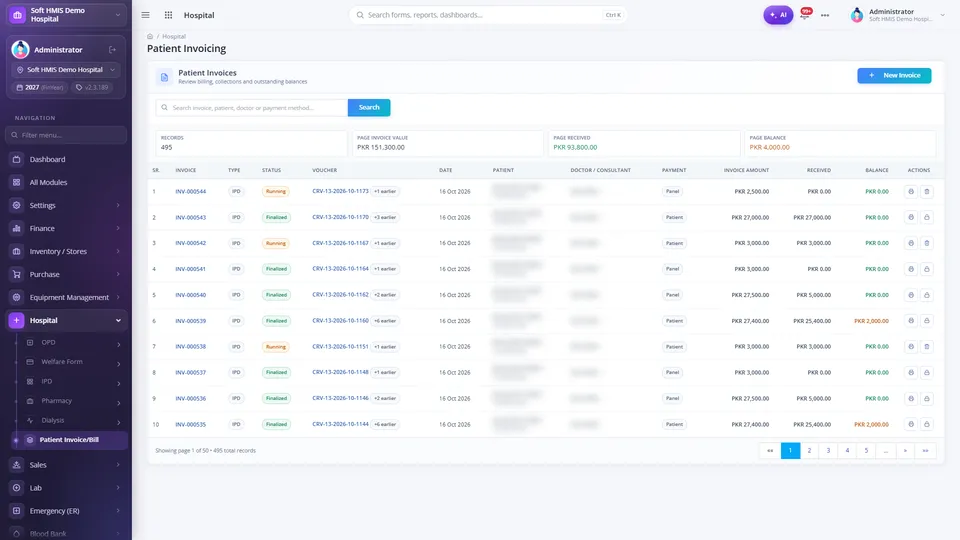
Task: Go to next page with single arrow
Action: coord(905,451)
